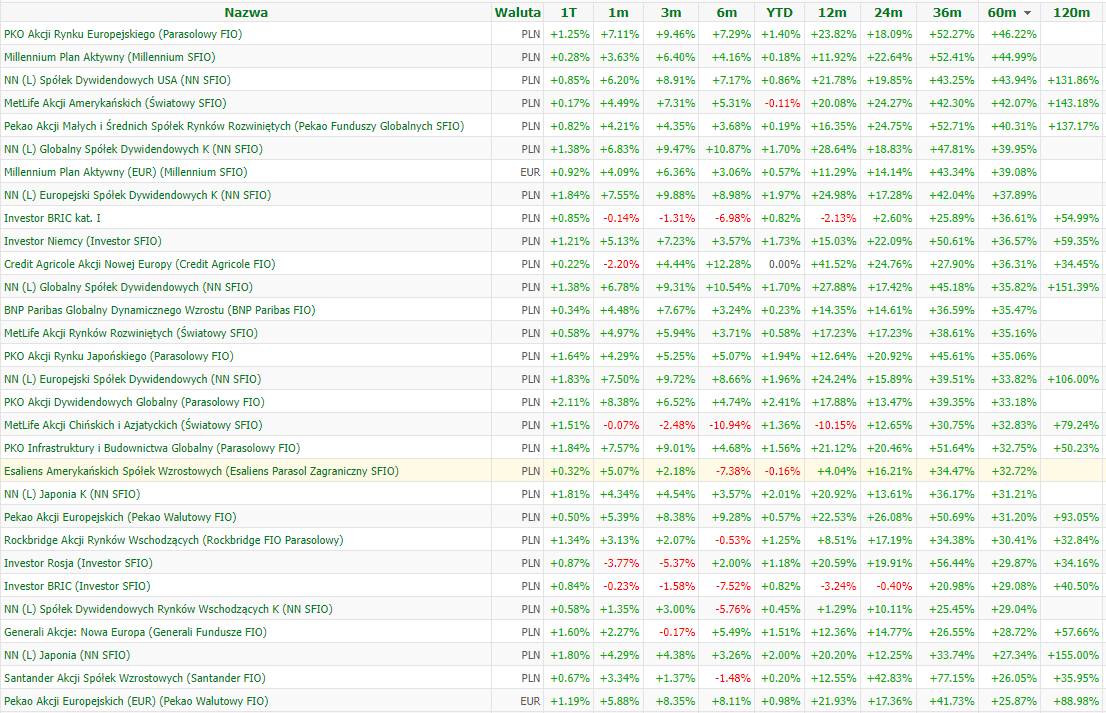Select the +8.38% 1m value

point(620,402)
